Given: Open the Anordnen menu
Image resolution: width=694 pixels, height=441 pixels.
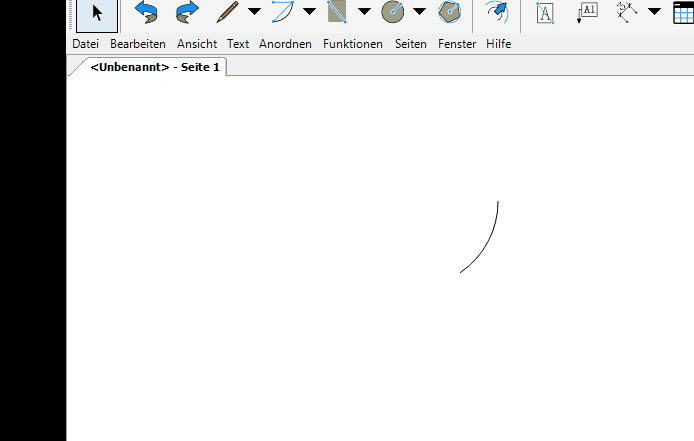Looking at the screenshot, I should pos(285,44).
